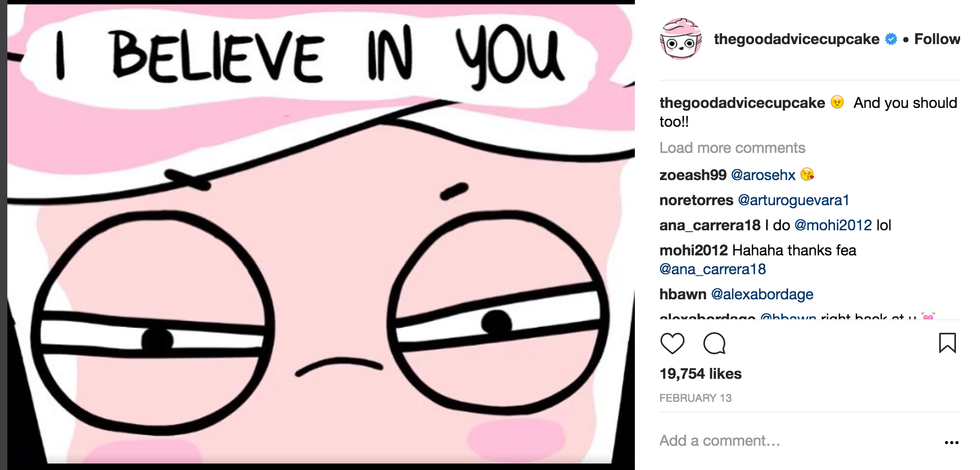The image size is (980, 470).
Task: Like the post with the heart icon
Action: click(x=672, y=343)
